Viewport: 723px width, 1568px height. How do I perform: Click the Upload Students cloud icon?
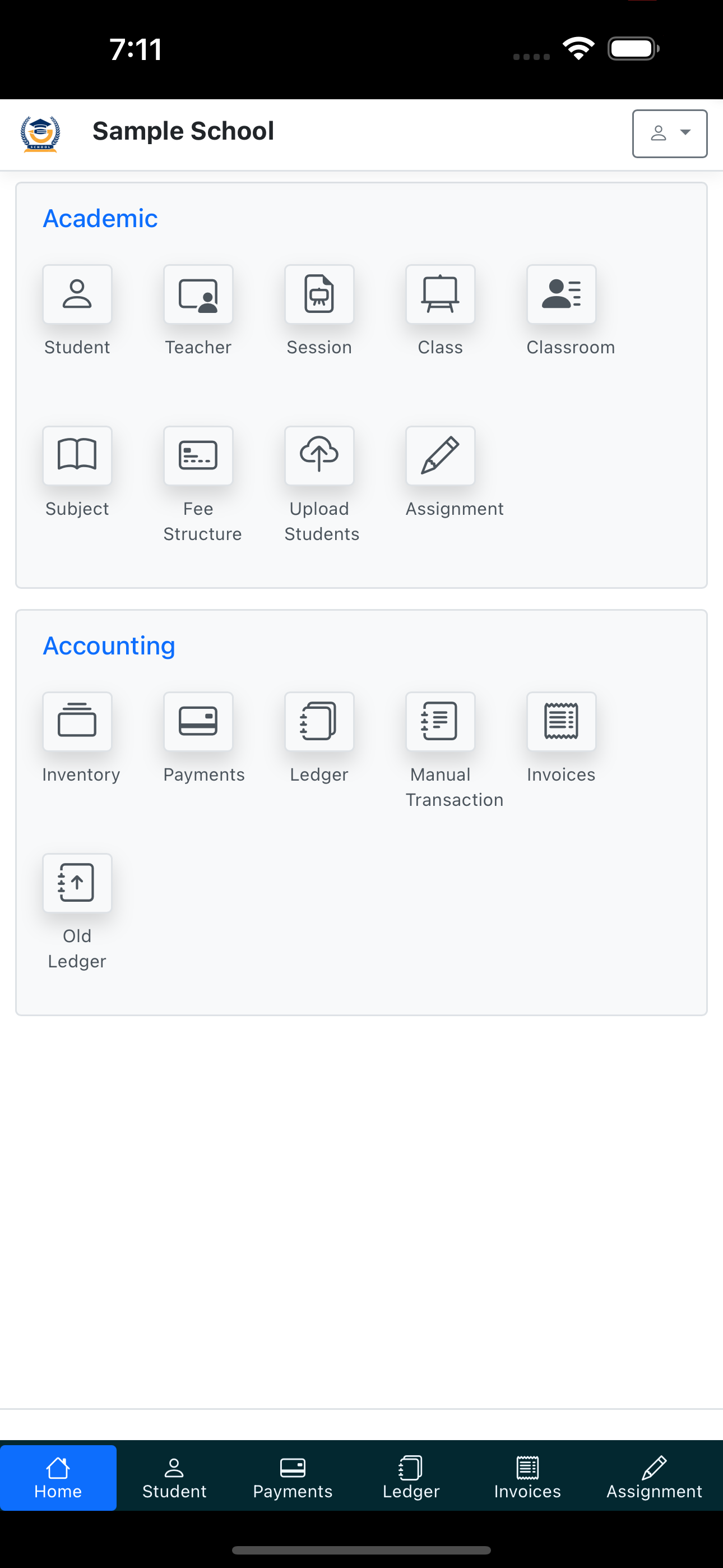point(319,456)
